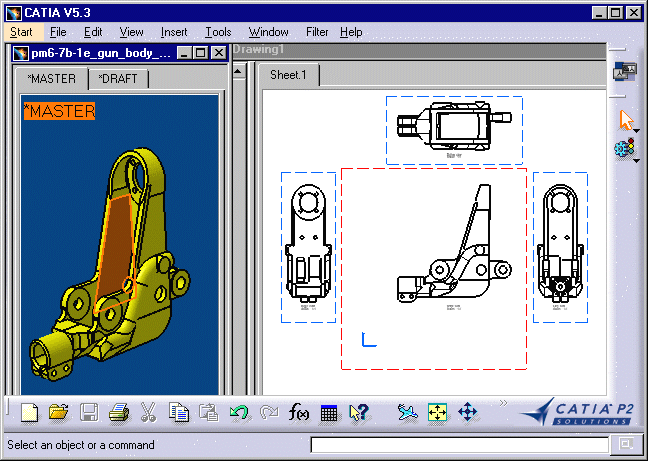This screenshot has width=648, height=461.
Task: Click the button right of command input
Action: pyautogui.click(x=626, y=444)
